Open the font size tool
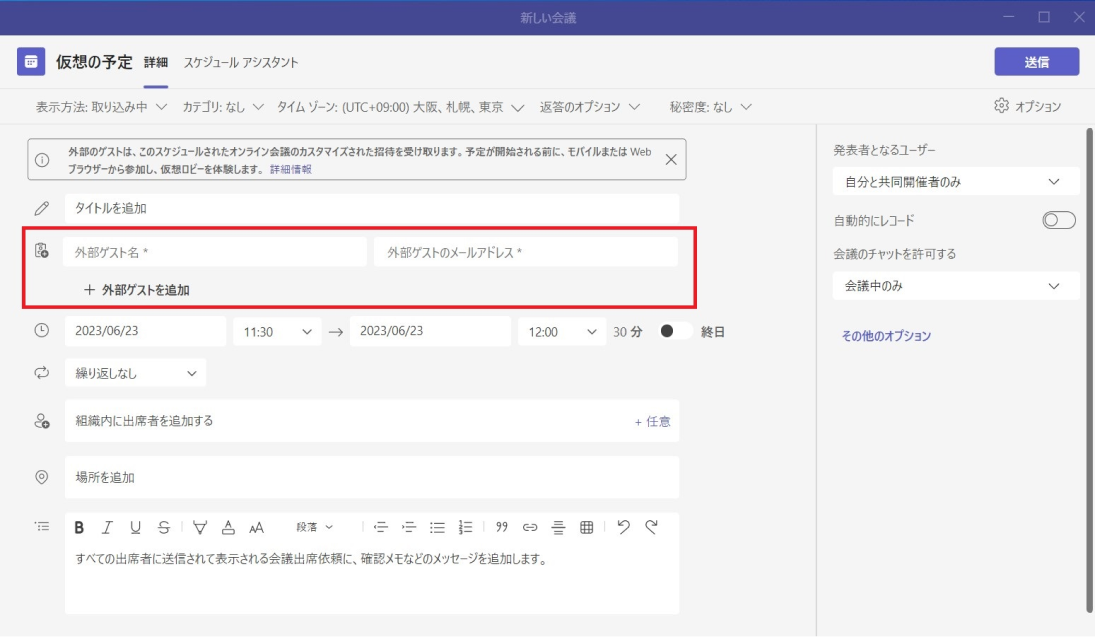This screenshot has height=637, width=1095. tap(256, 527)
